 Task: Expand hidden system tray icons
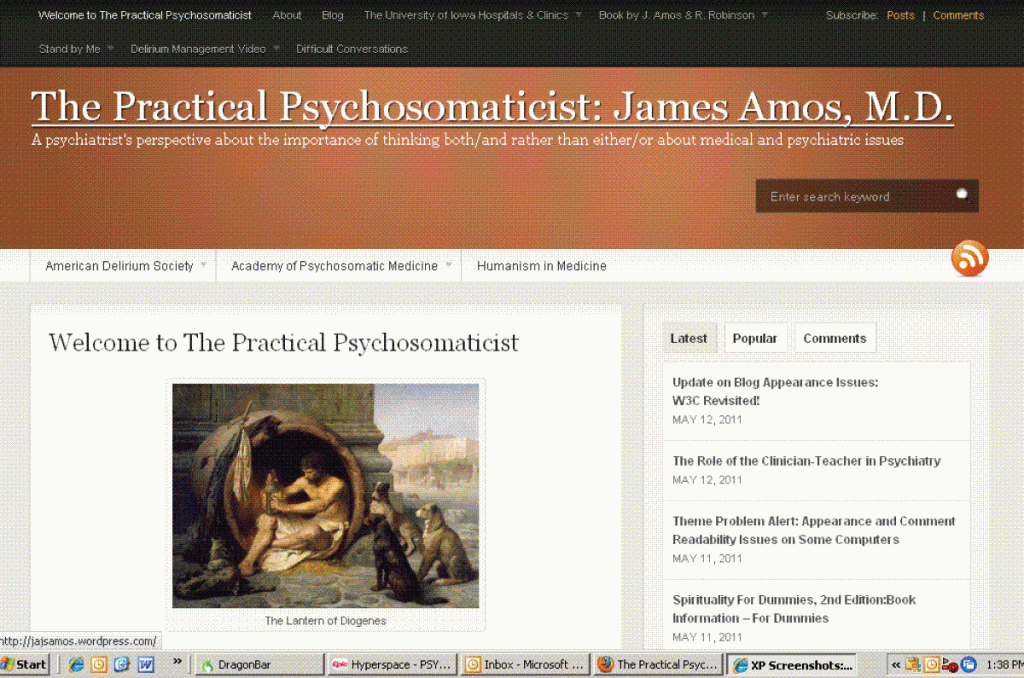pyautogui.click(x=896, y=665)
